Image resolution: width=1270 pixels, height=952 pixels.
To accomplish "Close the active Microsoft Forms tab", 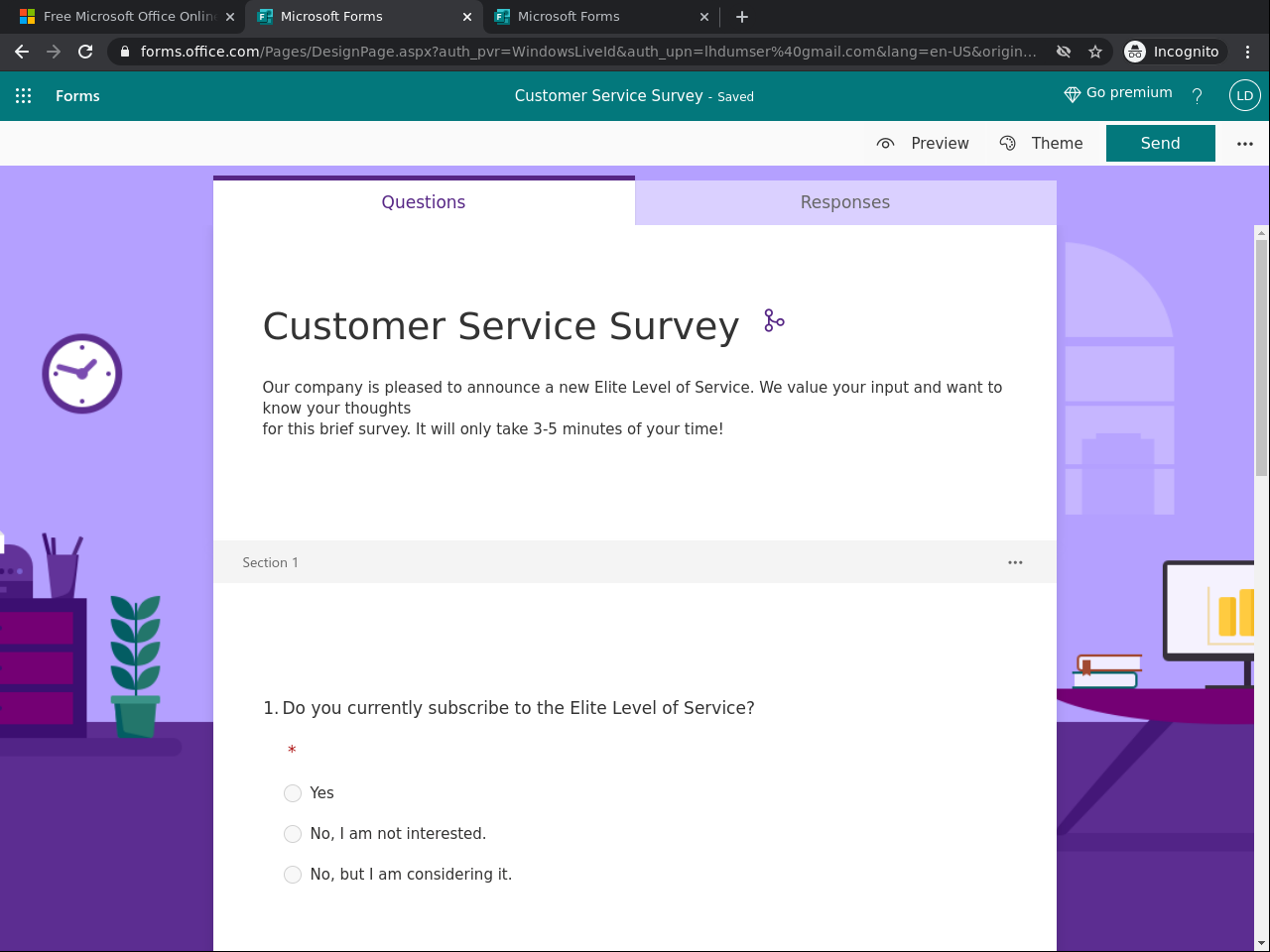I will click(x=467, y=17).
